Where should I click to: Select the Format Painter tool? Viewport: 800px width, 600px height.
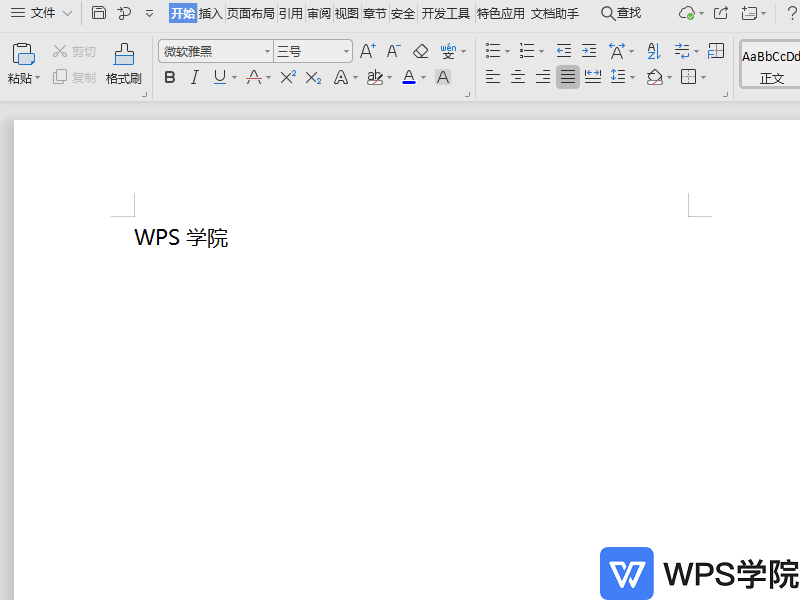122,63
